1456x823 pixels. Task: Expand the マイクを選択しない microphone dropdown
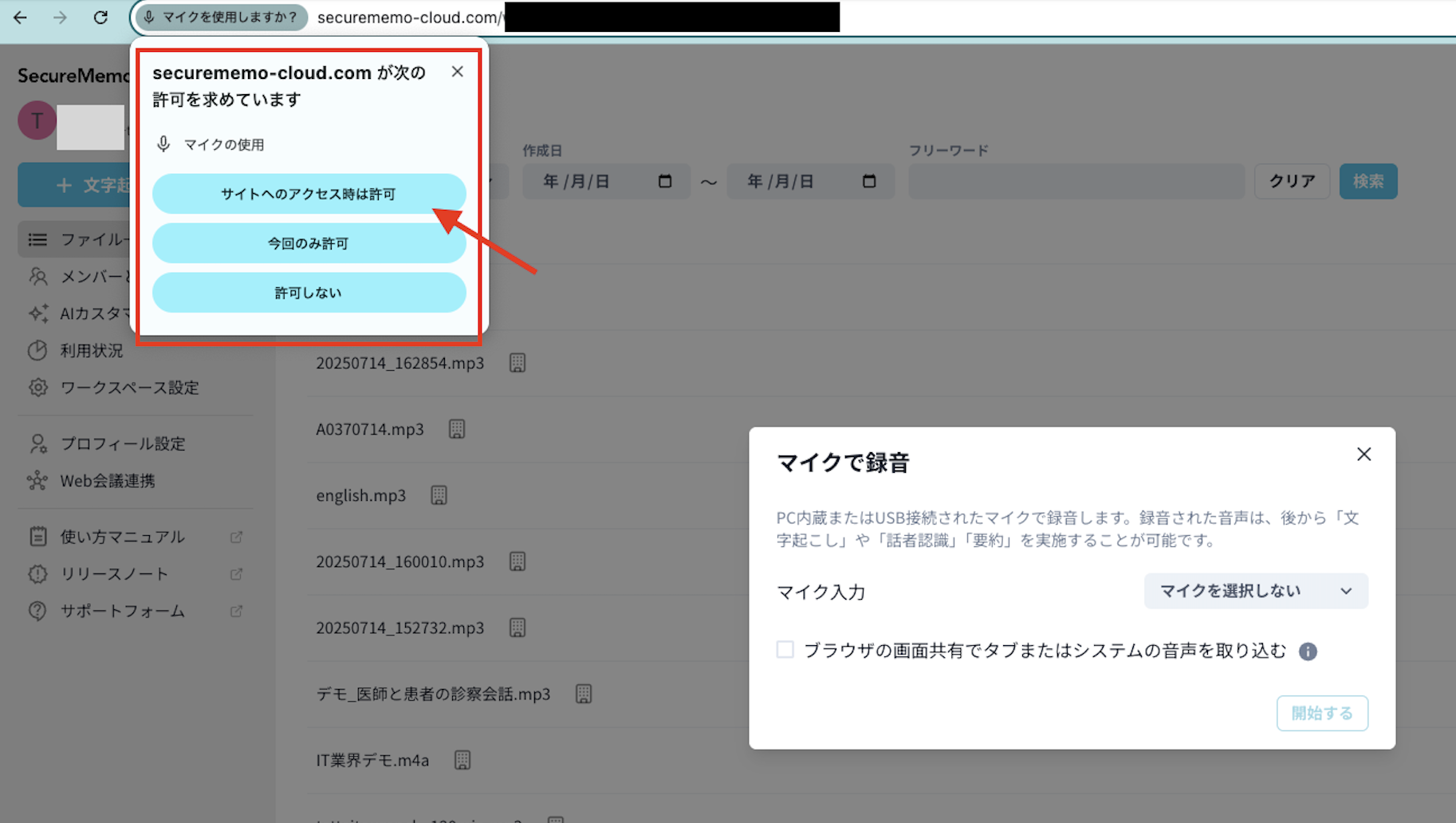(1255, 591)
